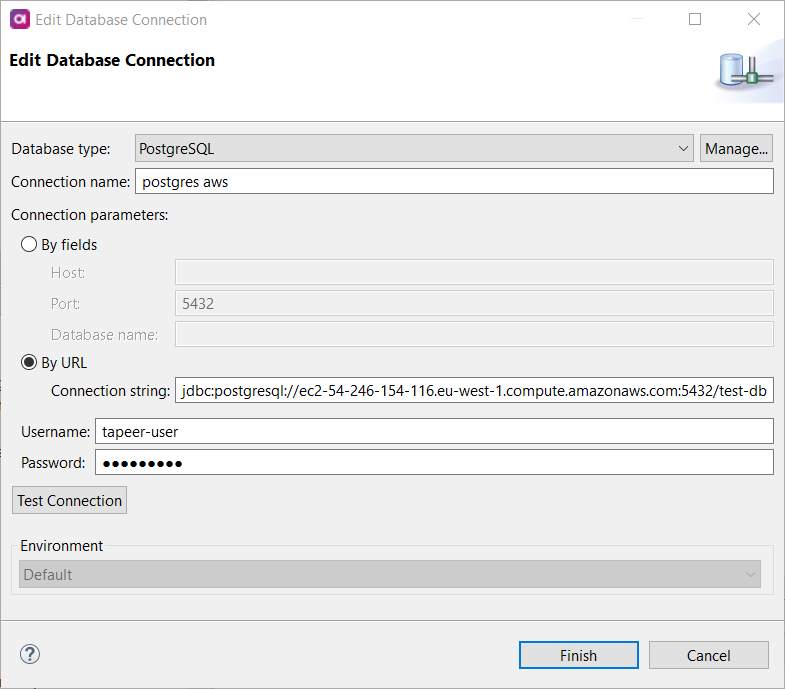
Task: Click the Test Connection button
Action: coord(70,500)
